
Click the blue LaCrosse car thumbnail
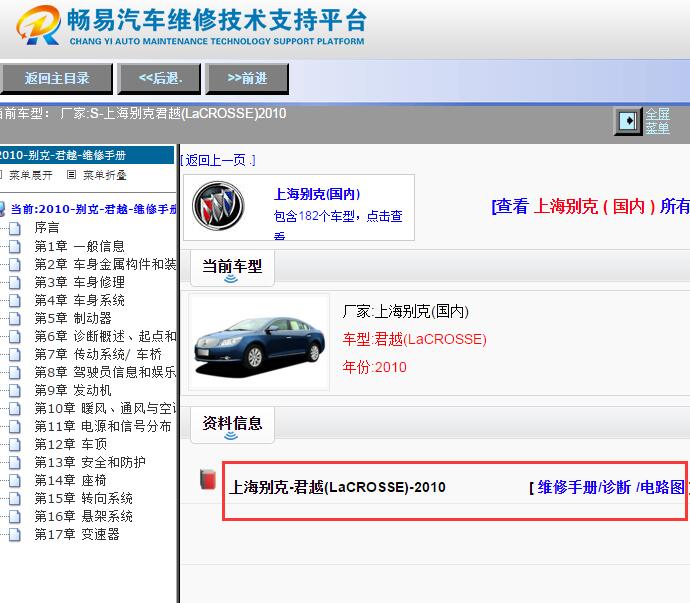click(259, 343)
